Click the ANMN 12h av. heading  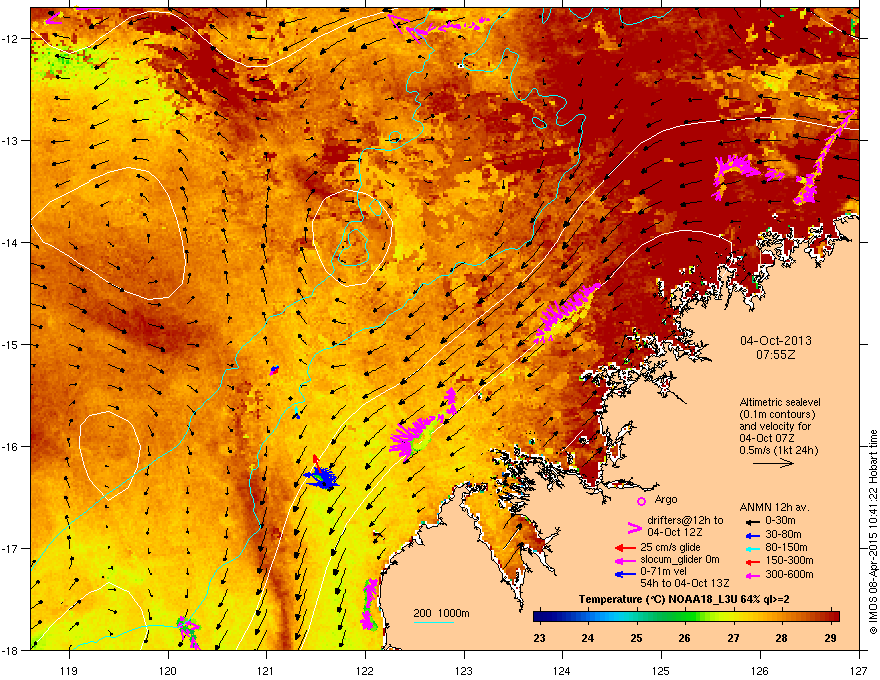(x=774, y=508)
